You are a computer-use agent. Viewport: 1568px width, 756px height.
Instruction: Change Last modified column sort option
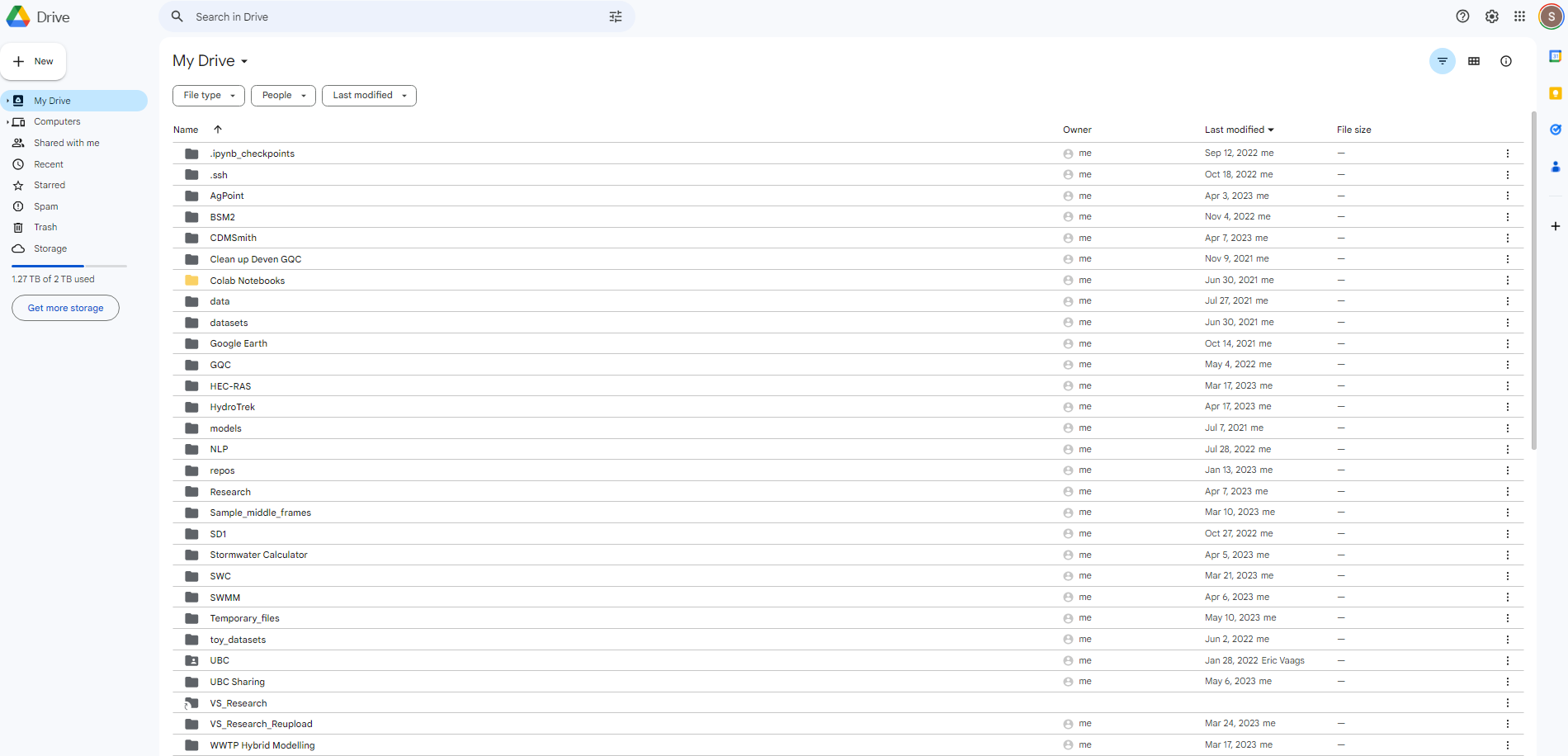pos(1240,130)
